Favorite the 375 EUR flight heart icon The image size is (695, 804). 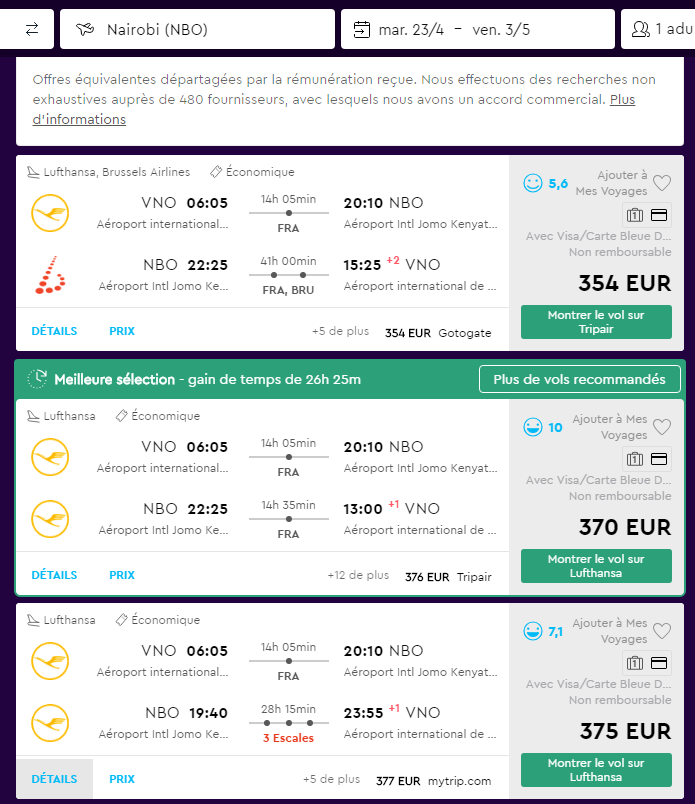tap(662, 631)
